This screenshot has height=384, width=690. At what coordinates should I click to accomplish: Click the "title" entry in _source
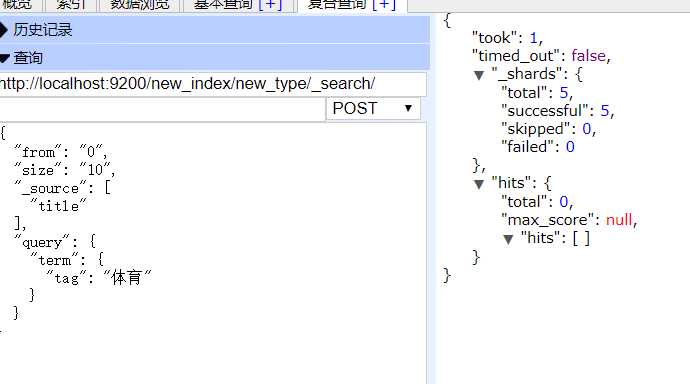coord(59,206)
